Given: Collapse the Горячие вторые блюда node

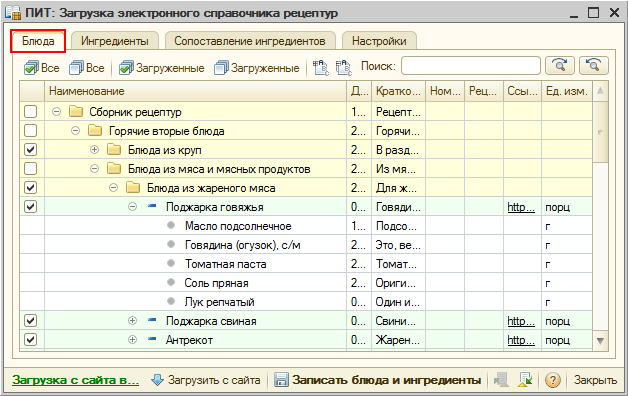Looking at the screenshot, I should [75, 131].
